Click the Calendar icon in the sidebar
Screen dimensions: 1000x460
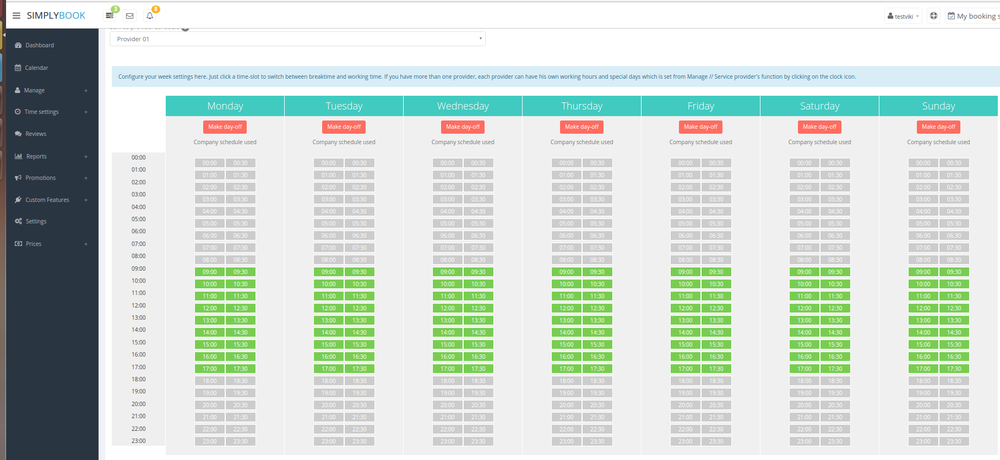[x=17, y=67]
